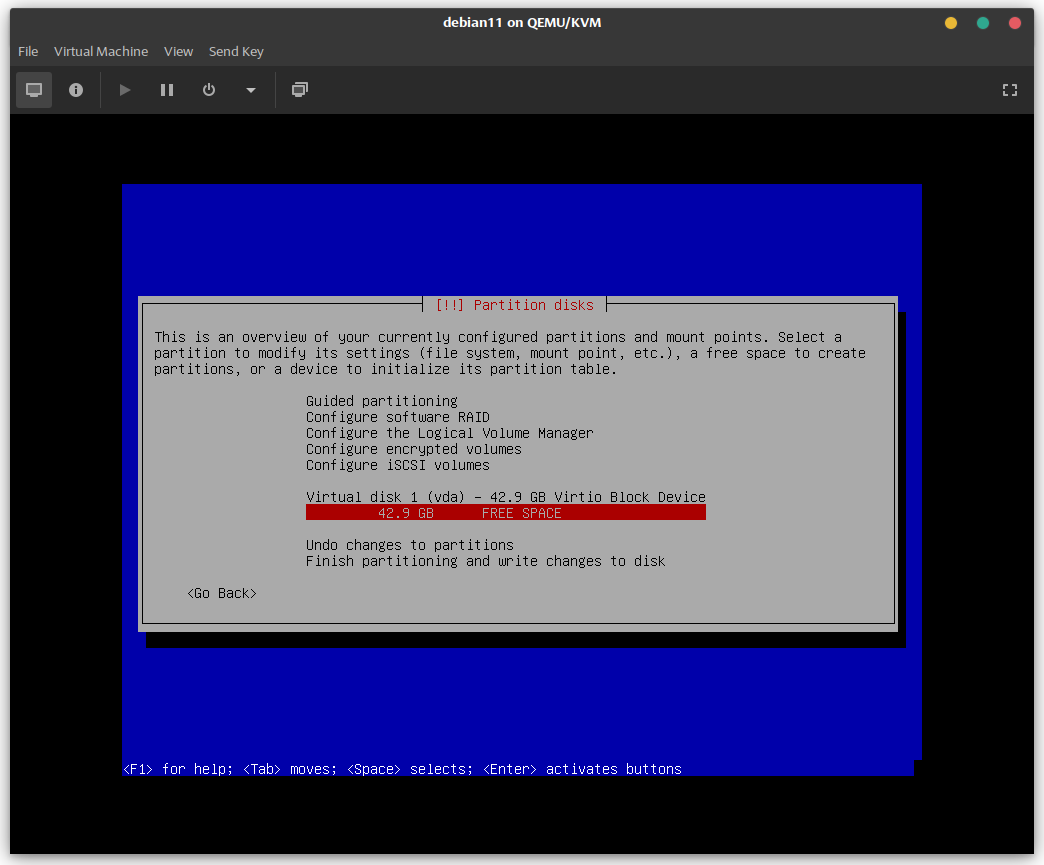Minimize window with the yellow button

coord(950,23)
